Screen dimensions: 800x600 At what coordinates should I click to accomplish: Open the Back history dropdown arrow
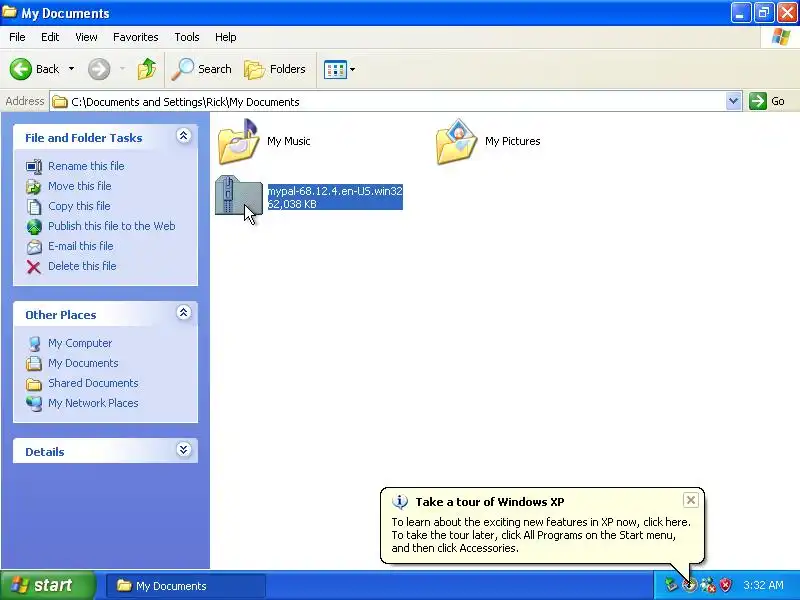[x=71, y=69]
